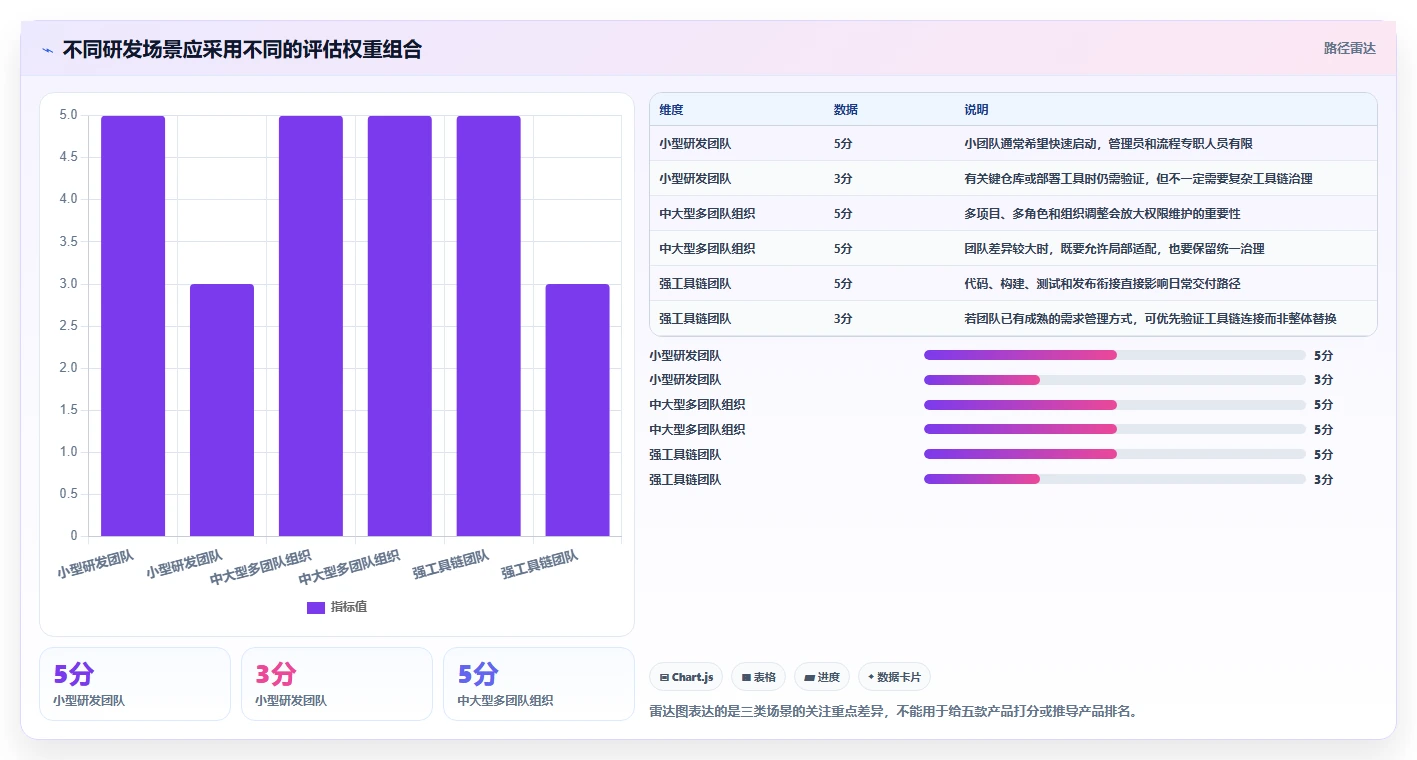The image size is (1417, 760).
Task: Click the 小型研发团队 3分 progress bar
Action: tap(1115, 380)
